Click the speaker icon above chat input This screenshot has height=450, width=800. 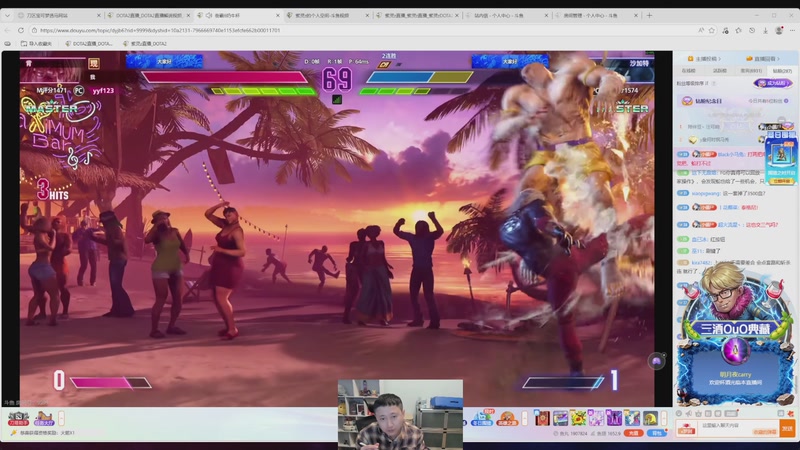pyautogui.click(x=689, y=413)
